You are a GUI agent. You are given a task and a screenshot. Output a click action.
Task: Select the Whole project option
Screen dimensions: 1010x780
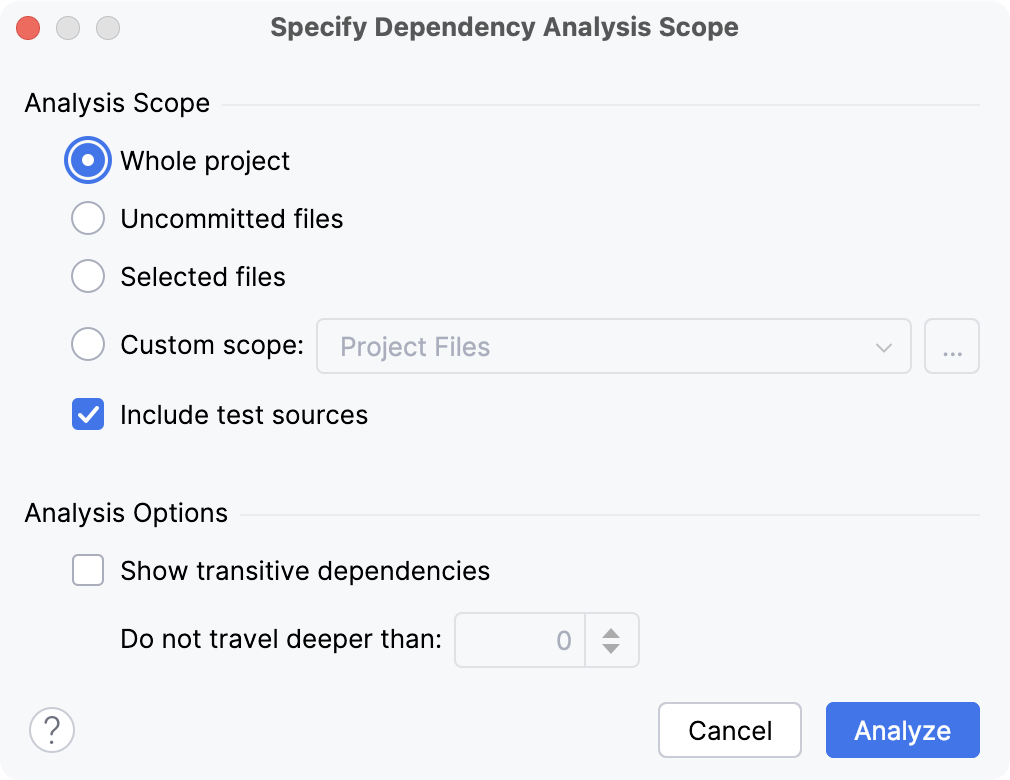pos(88,160)
